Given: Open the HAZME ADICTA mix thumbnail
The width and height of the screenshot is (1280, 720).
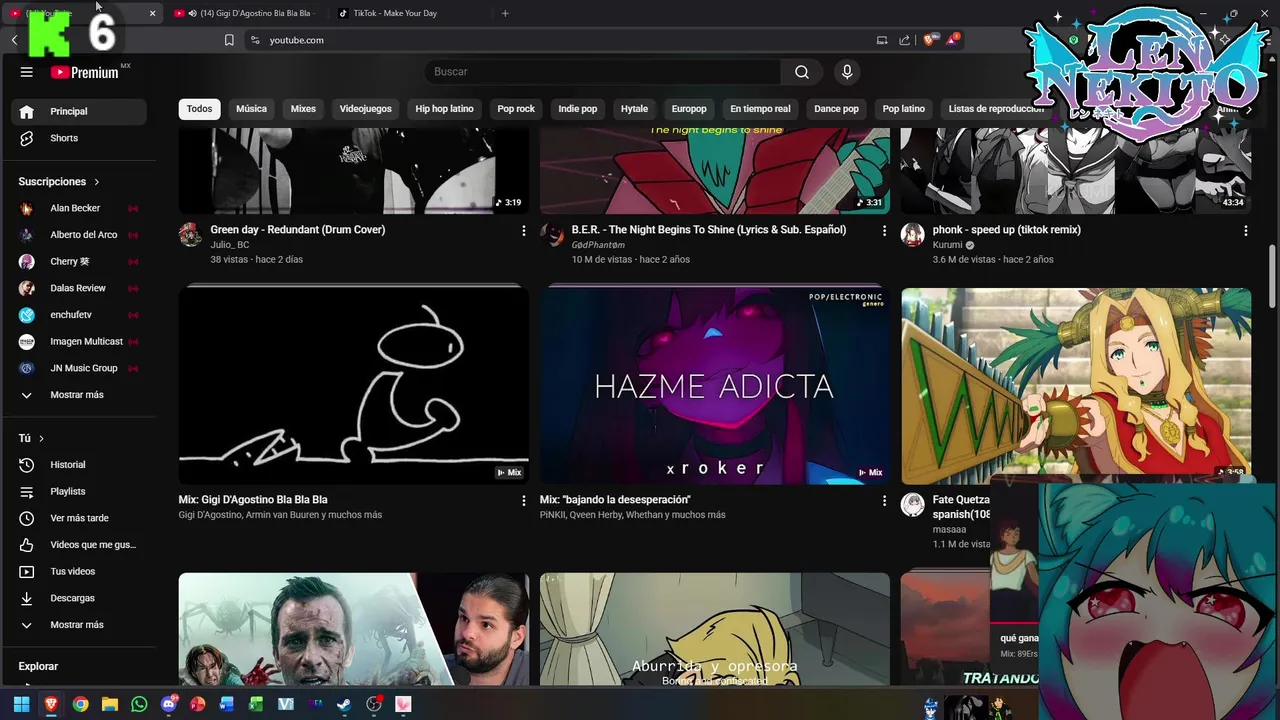Looking at the screenshot, I should (x=714, y=386).
